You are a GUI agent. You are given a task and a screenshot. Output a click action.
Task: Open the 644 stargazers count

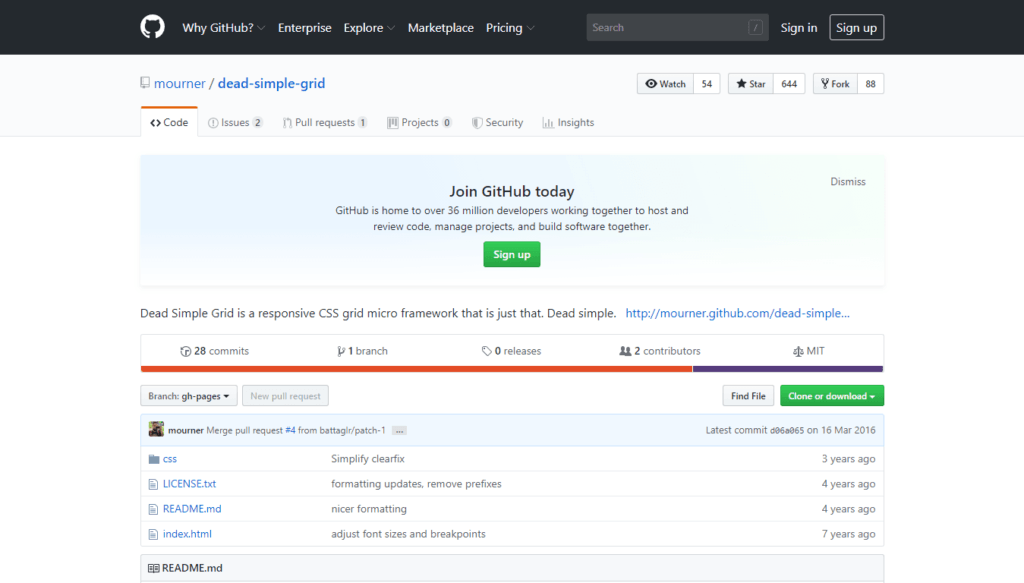pyautogui.click(x=789, y=84)
